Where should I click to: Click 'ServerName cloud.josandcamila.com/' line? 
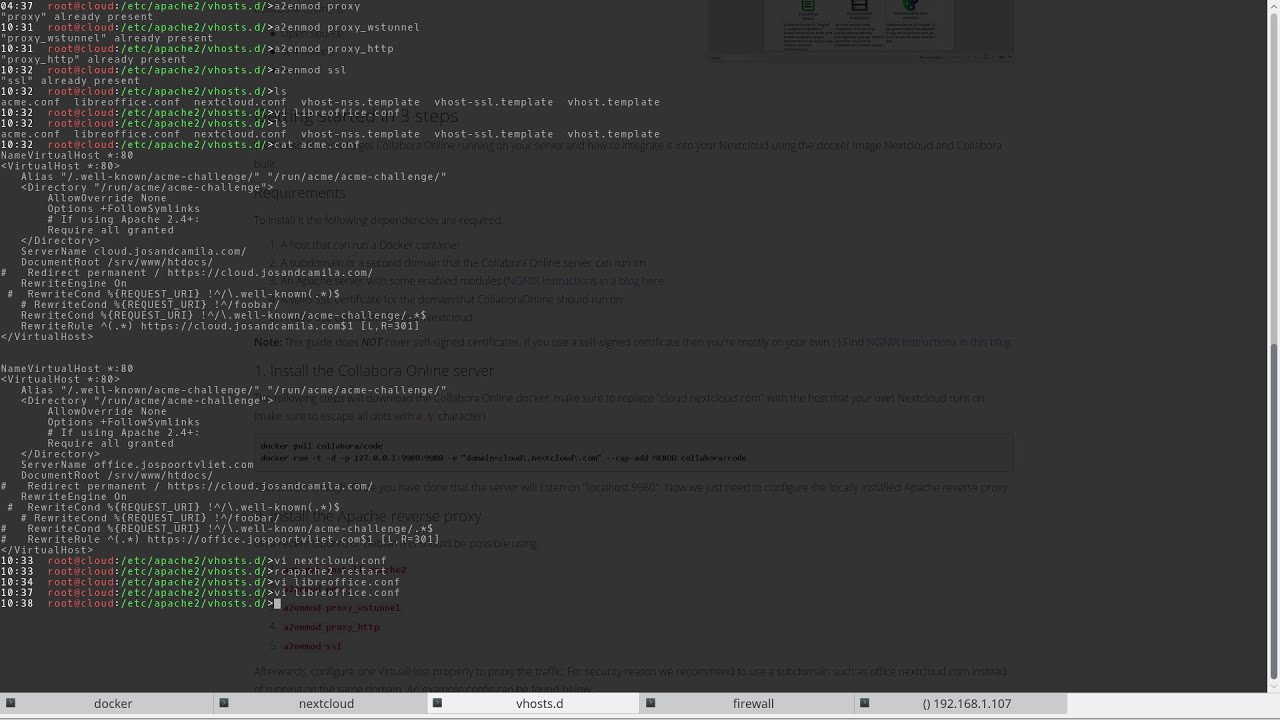(x=134, y=252)
